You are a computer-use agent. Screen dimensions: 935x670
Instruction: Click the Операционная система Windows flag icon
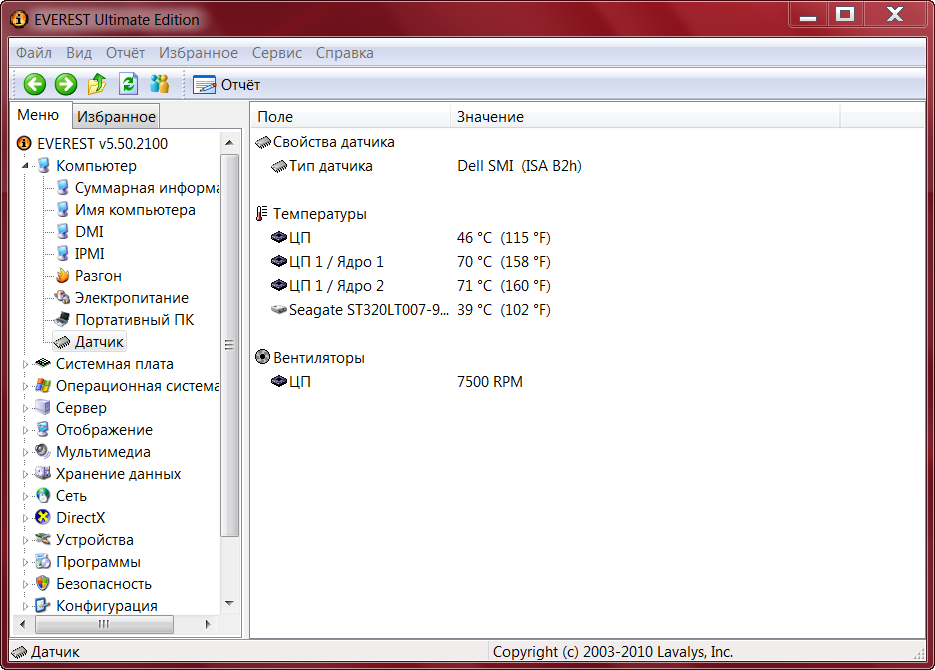tap(43, 386)
